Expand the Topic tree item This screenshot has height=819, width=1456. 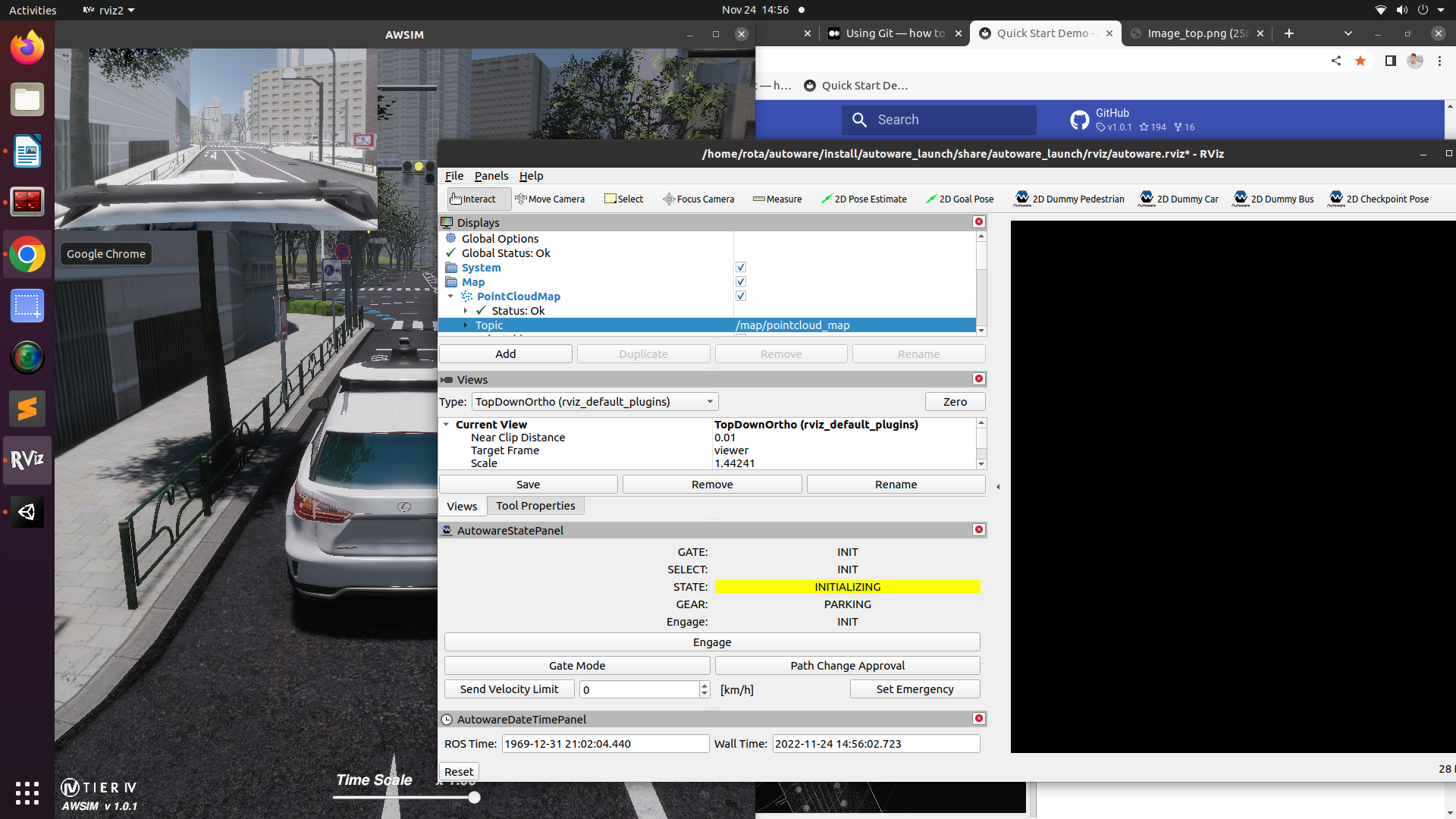click(466, 325)
